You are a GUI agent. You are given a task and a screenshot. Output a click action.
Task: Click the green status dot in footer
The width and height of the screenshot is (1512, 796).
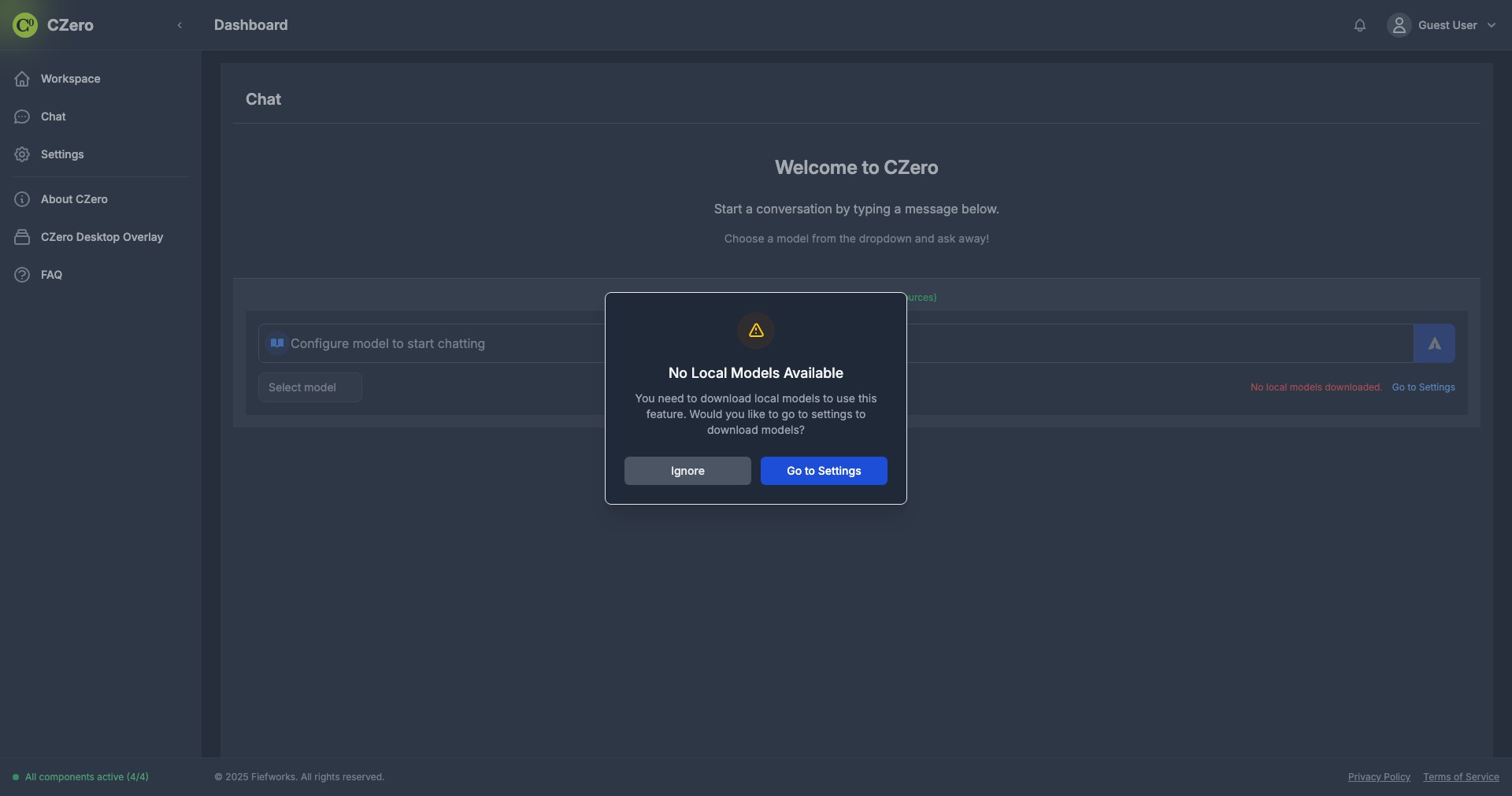click(x=16, y=777)
